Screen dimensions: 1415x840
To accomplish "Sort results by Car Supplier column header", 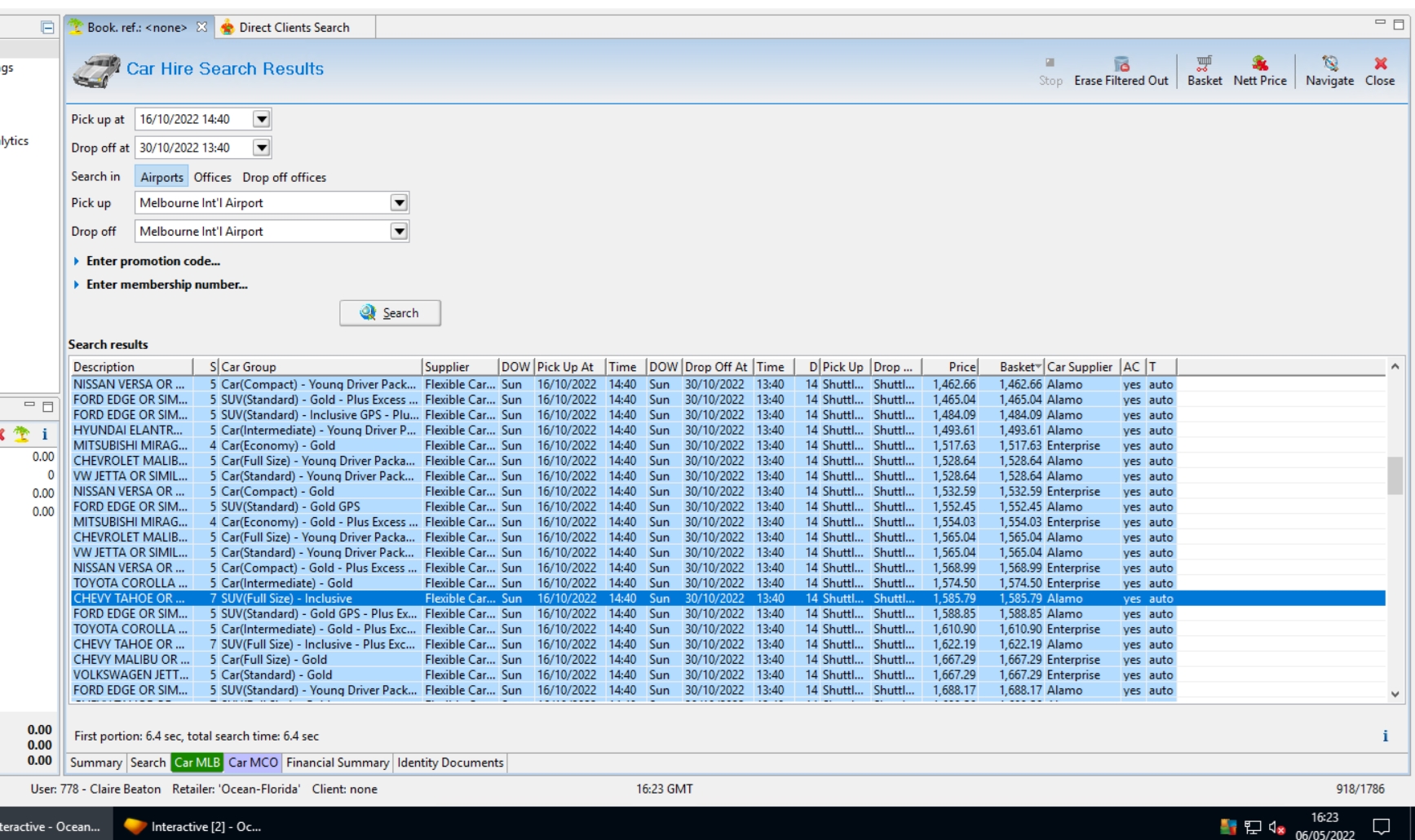I will point(1083,367).
